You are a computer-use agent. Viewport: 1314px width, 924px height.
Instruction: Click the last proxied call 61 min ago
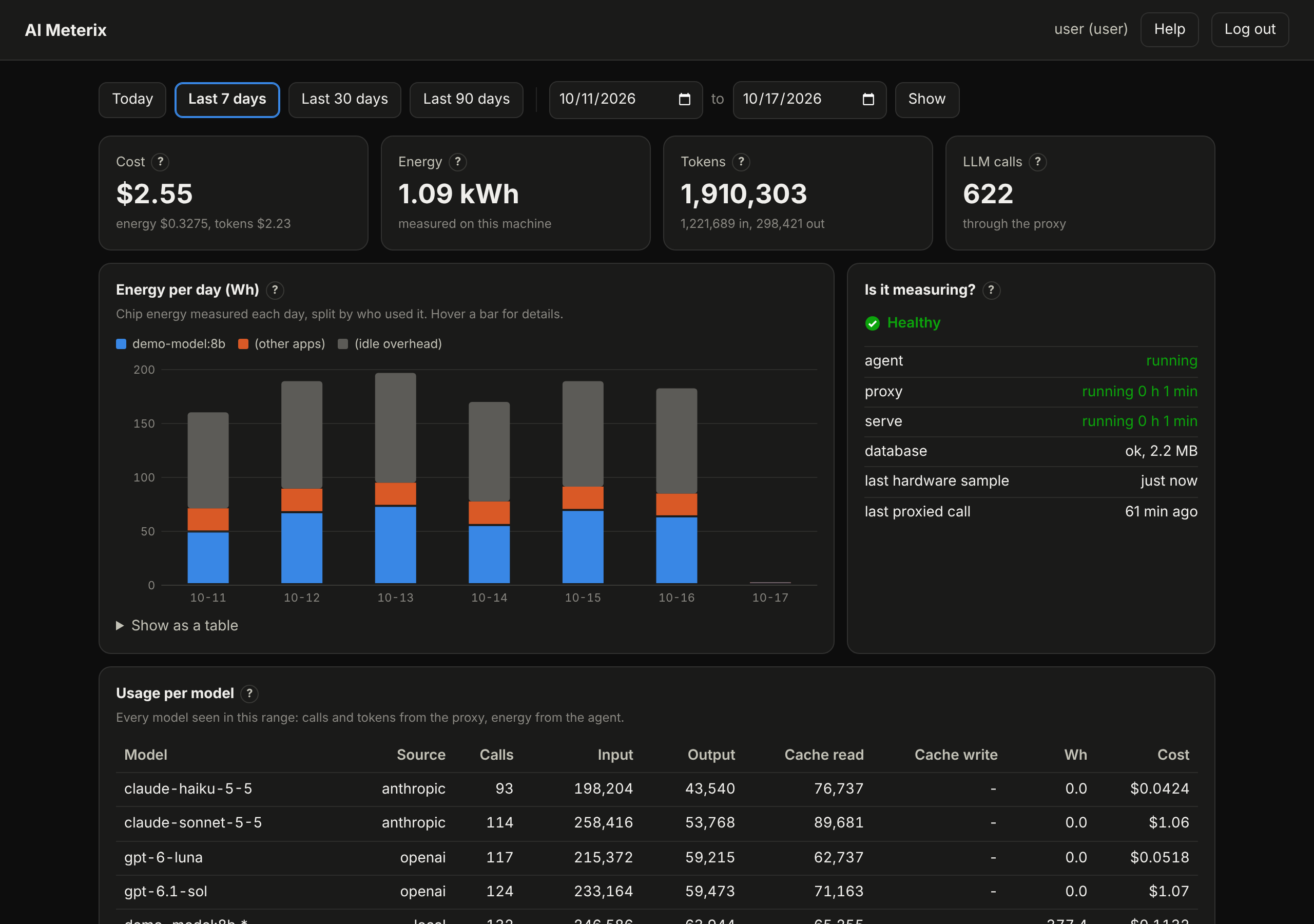(1031, 512)
